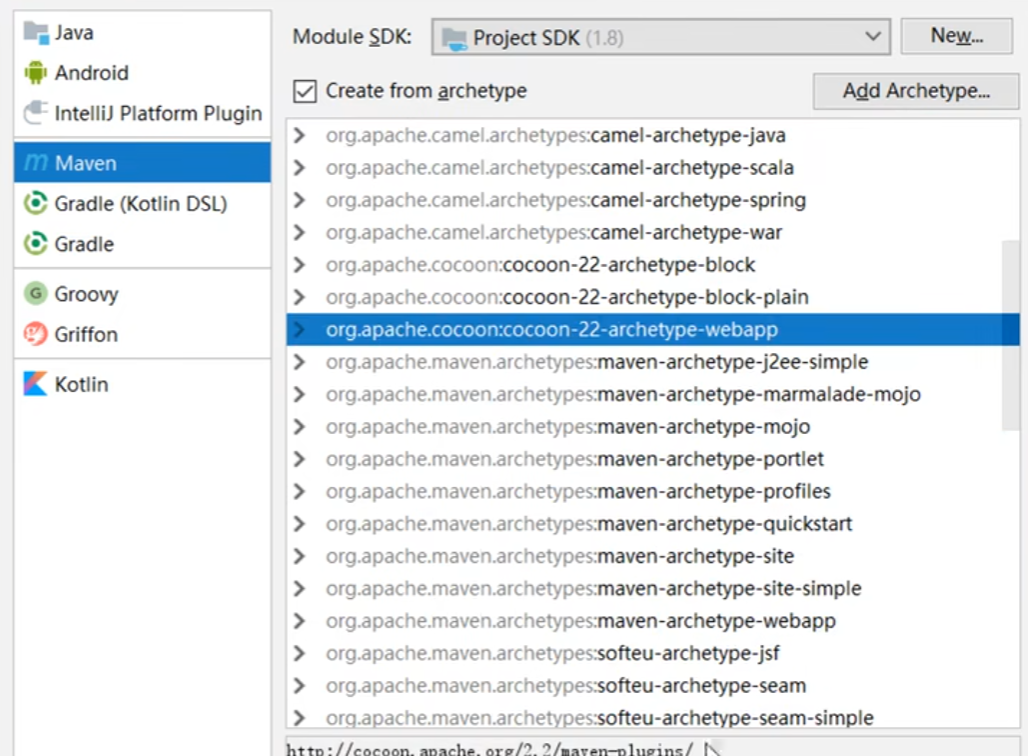Click the Gradle (Kotlin DSL) icon
1028x756 pixels.
[x=36, y=203]
